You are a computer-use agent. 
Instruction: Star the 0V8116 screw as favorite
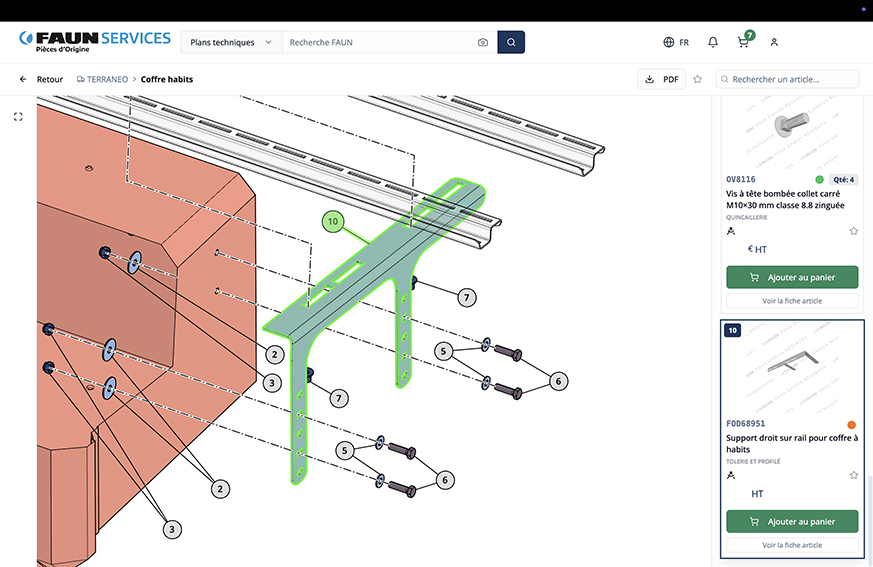853,231
